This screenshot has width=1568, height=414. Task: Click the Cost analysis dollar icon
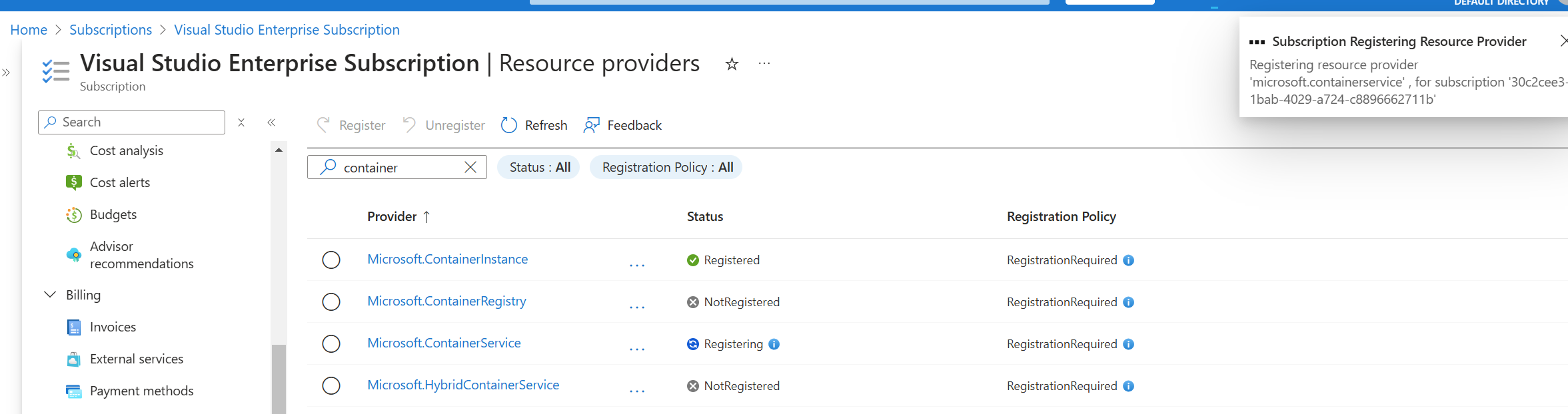click(x=73, y=151)
